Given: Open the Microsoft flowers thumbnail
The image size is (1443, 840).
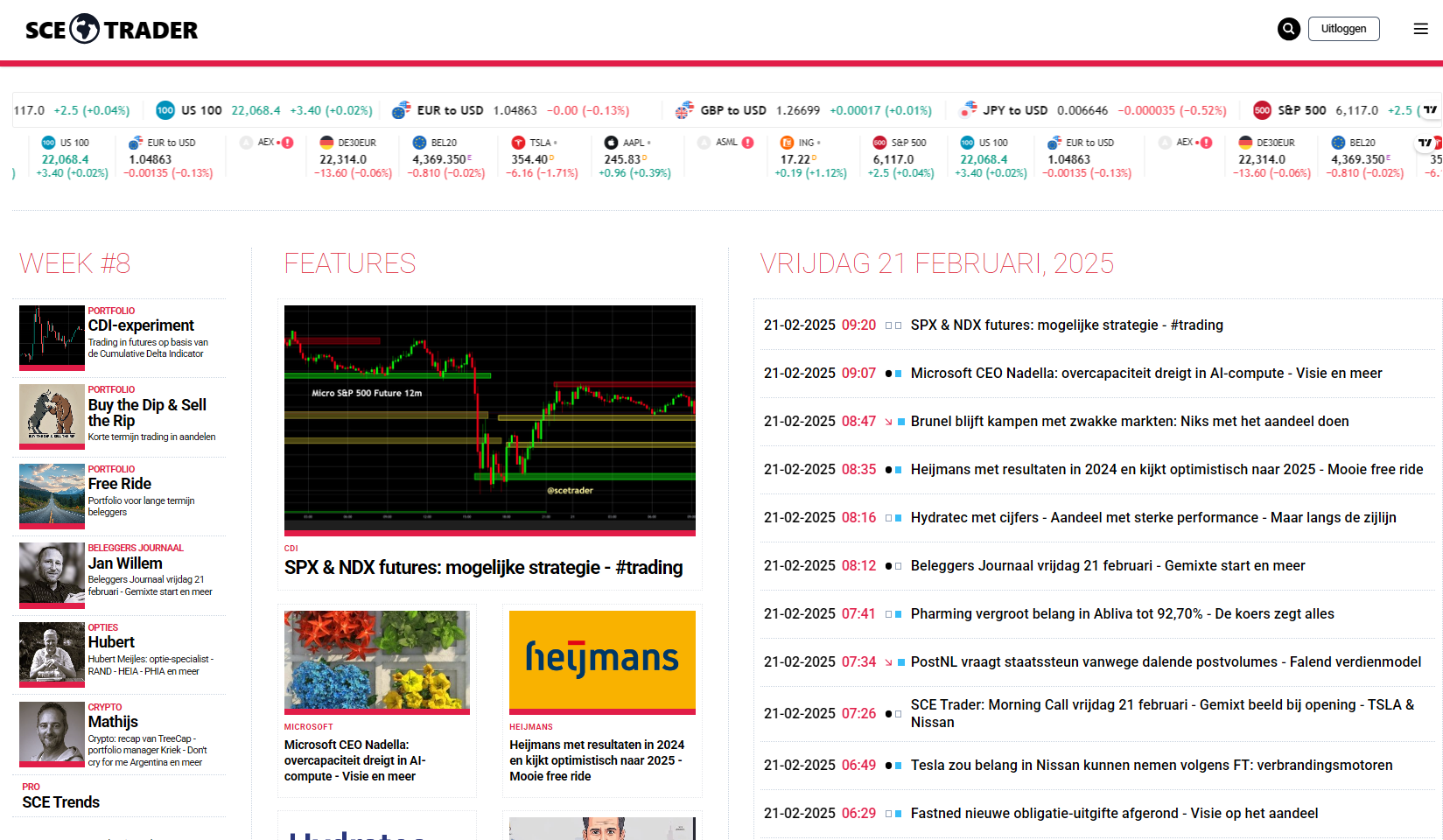Looking at the screenshot, I should [377, 662].
